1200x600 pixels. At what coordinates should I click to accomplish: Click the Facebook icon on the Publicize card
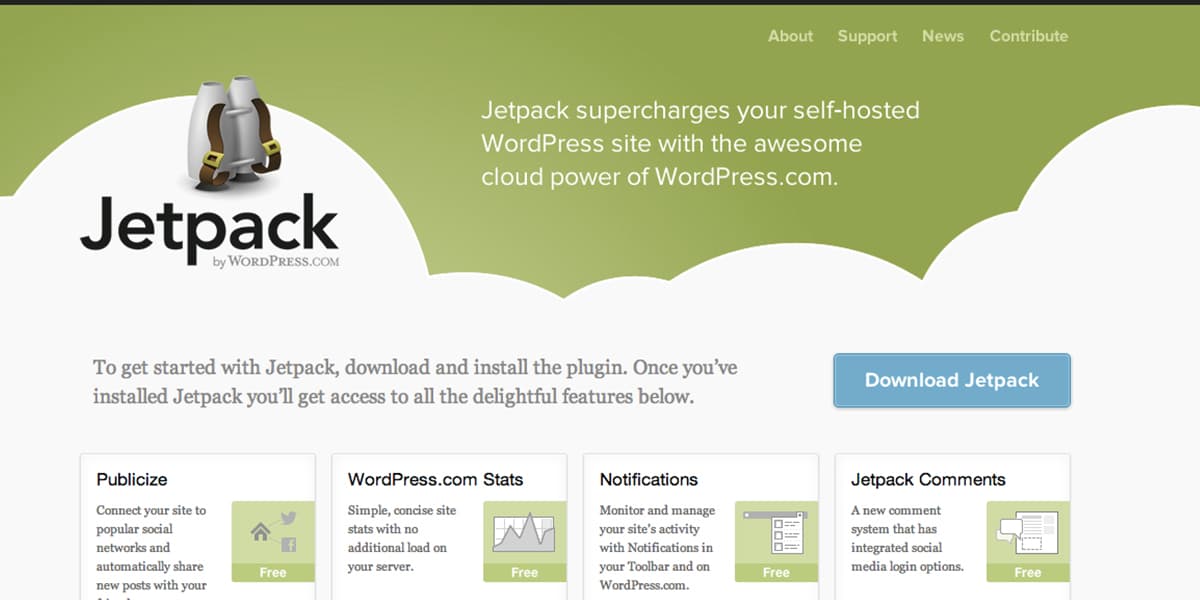coord(290,543)
